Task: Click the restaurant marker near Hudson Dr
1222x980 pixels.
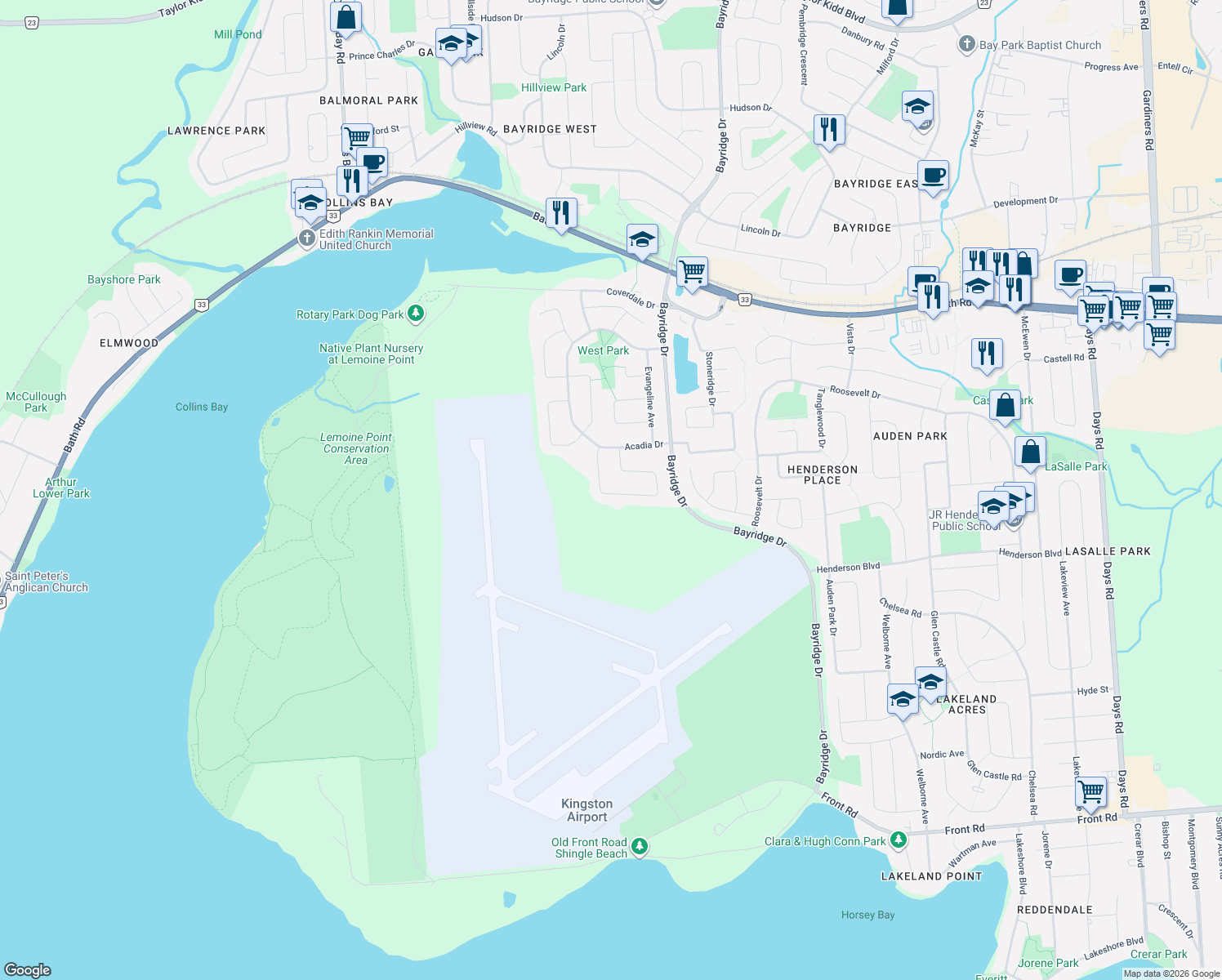Action: point(829,130)
